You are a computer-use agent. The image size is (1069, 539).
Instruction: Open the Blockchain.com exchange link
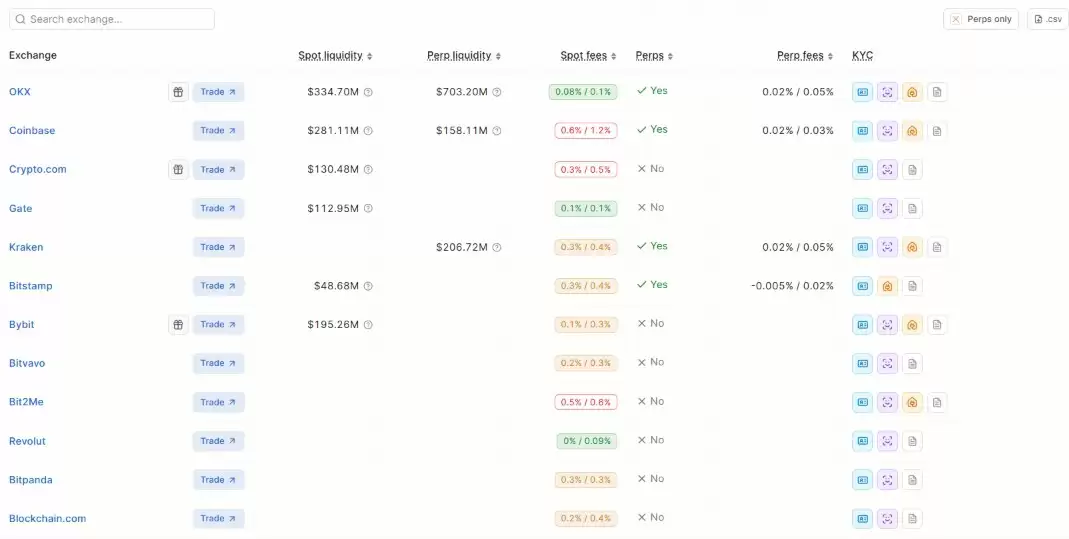point(48,519)
